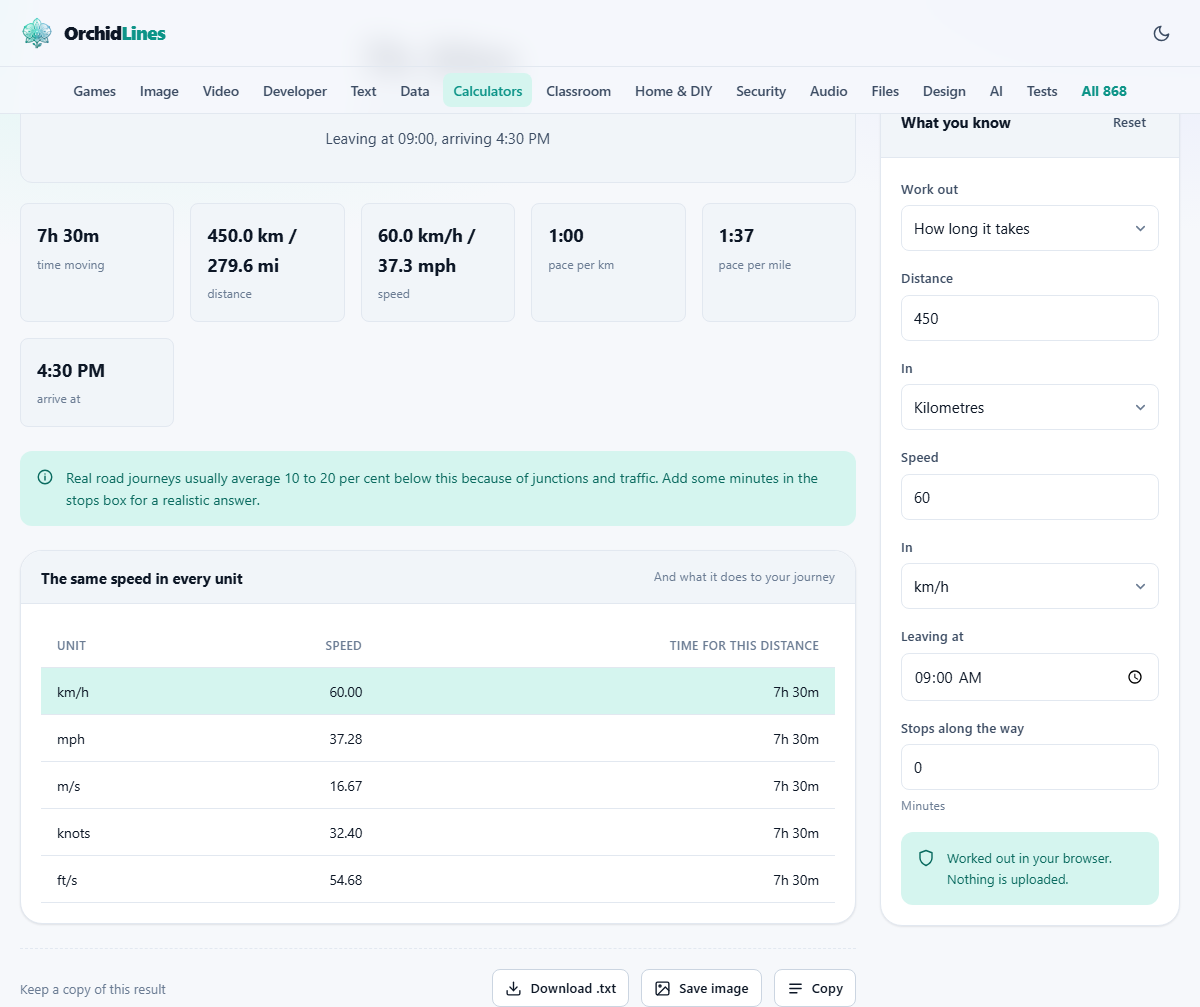
Task: Toggle dark mode with the moon icon
Action: [1161, 33]
